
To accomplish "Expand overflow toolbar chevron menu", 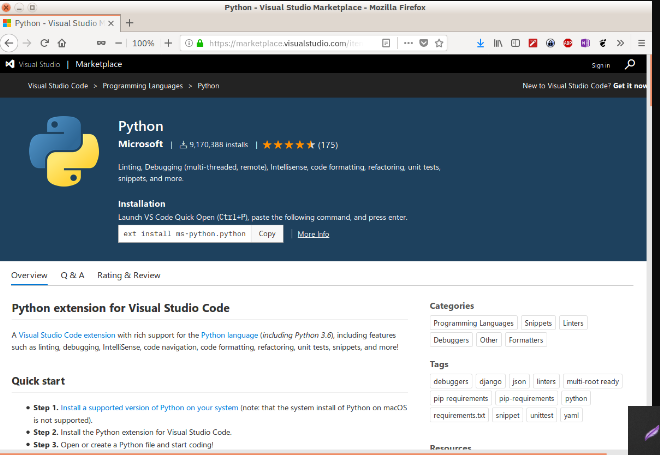I will pyautogui.click(x=620, y=43).
